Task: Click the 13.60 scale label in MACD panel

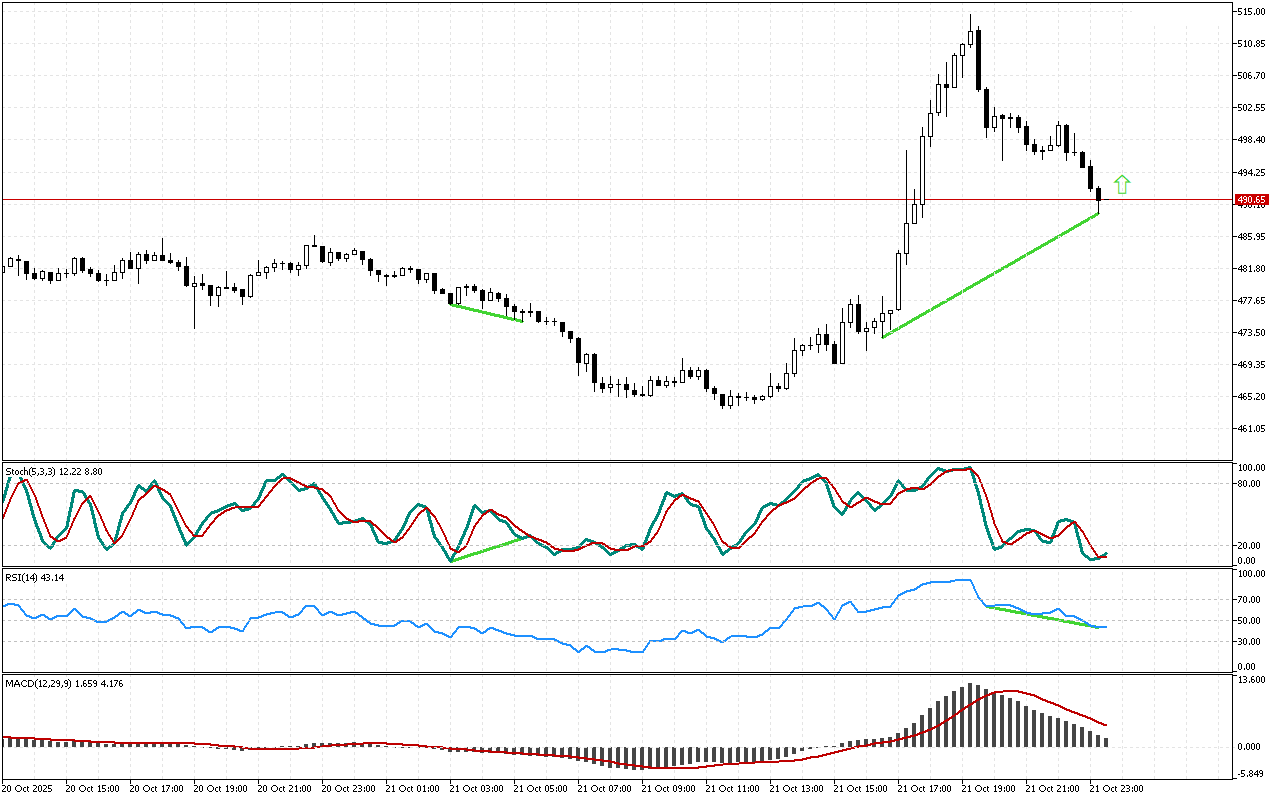Action: coord(1250,680)
